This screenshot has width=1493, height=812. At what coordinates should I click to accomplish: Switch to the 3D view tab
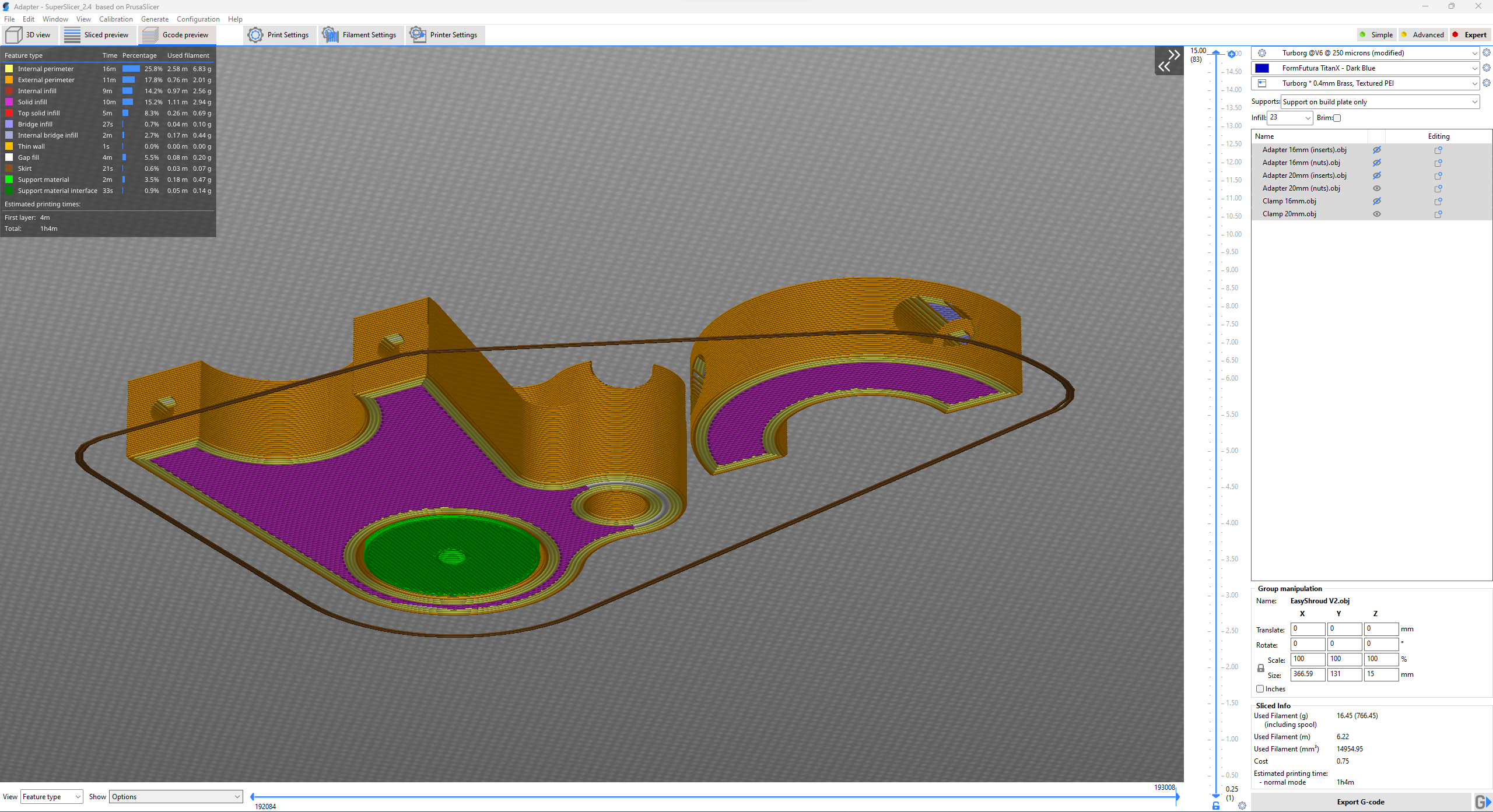coord(29,35)
